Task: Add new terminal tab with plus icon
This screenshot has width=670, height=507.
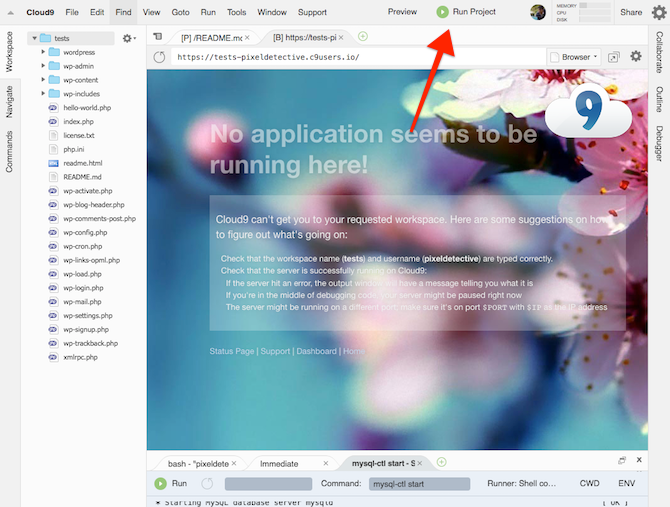Action: click(442, 462)
